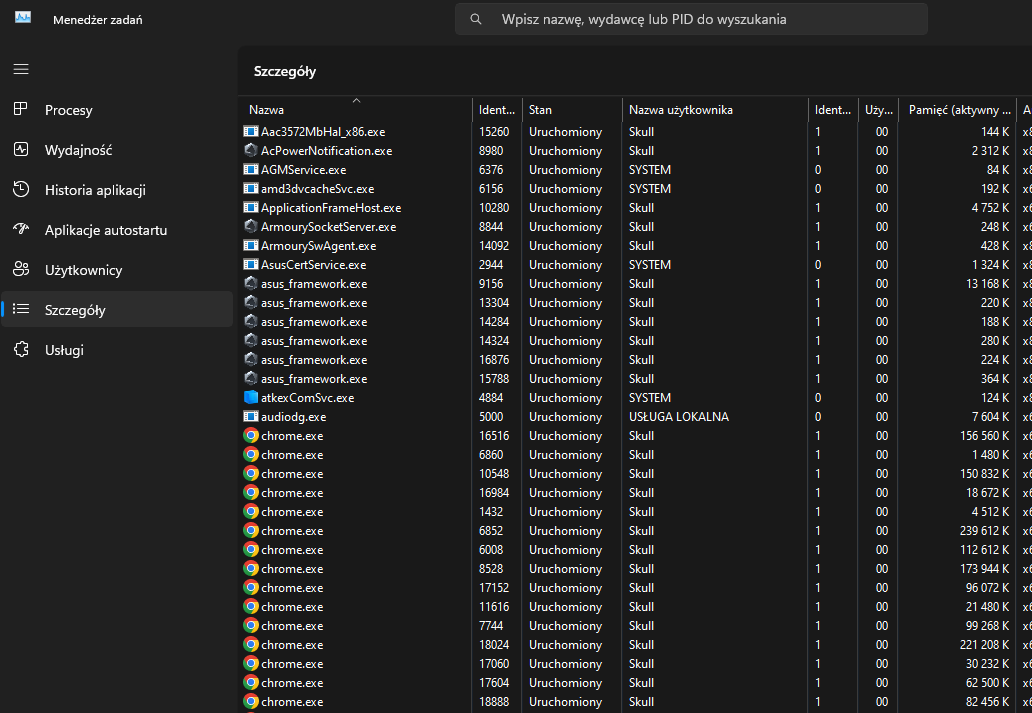Select audiodg.exe process

635,417
